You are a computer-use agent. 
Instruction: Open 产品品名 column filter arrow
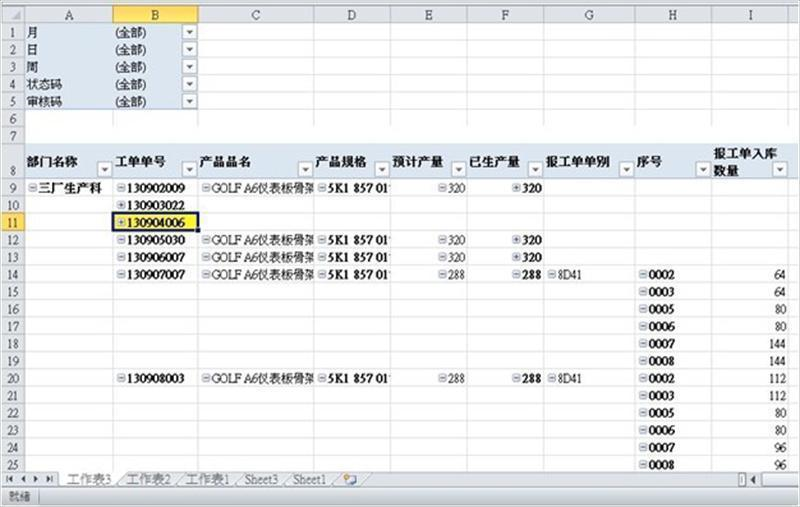[x=305, y=169]
